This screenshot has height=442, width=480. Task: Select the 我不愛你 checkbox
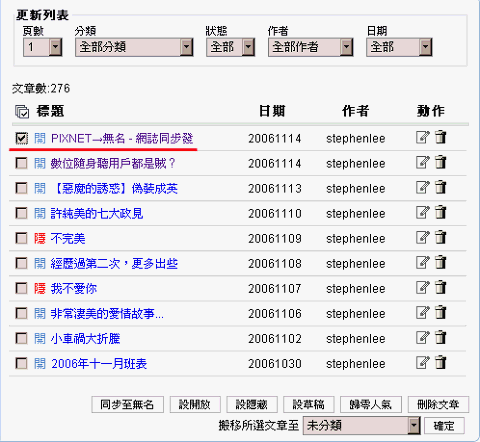pos(21,288)
